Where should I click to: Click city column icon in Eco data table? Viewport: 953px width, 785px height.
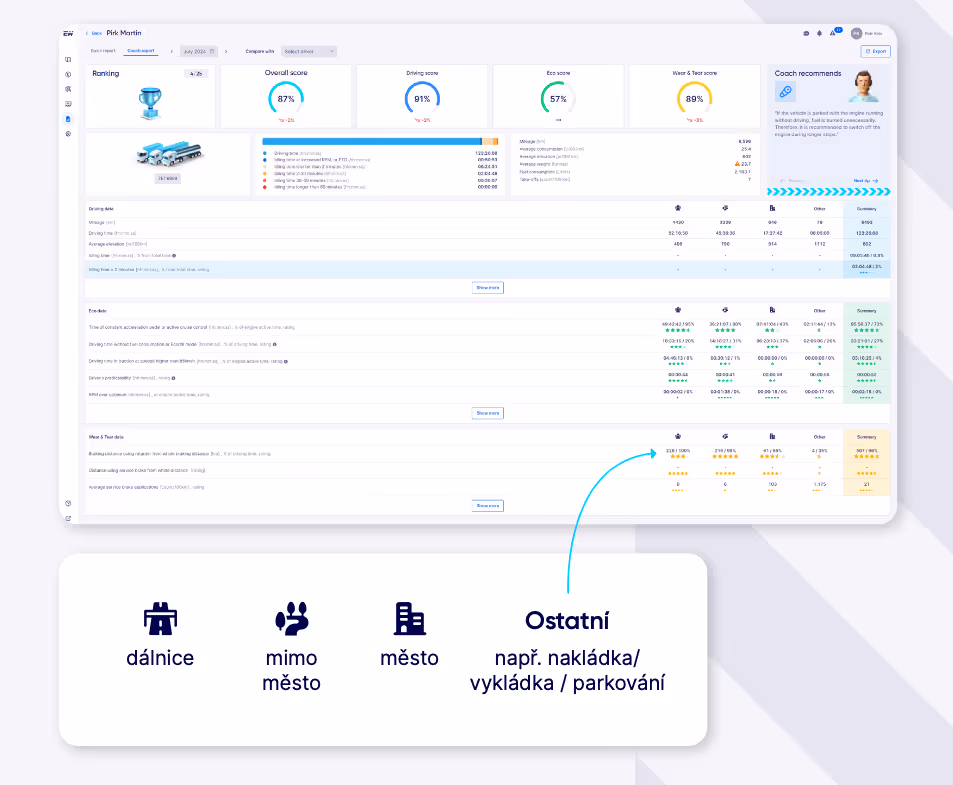click(x=772, y=310)
